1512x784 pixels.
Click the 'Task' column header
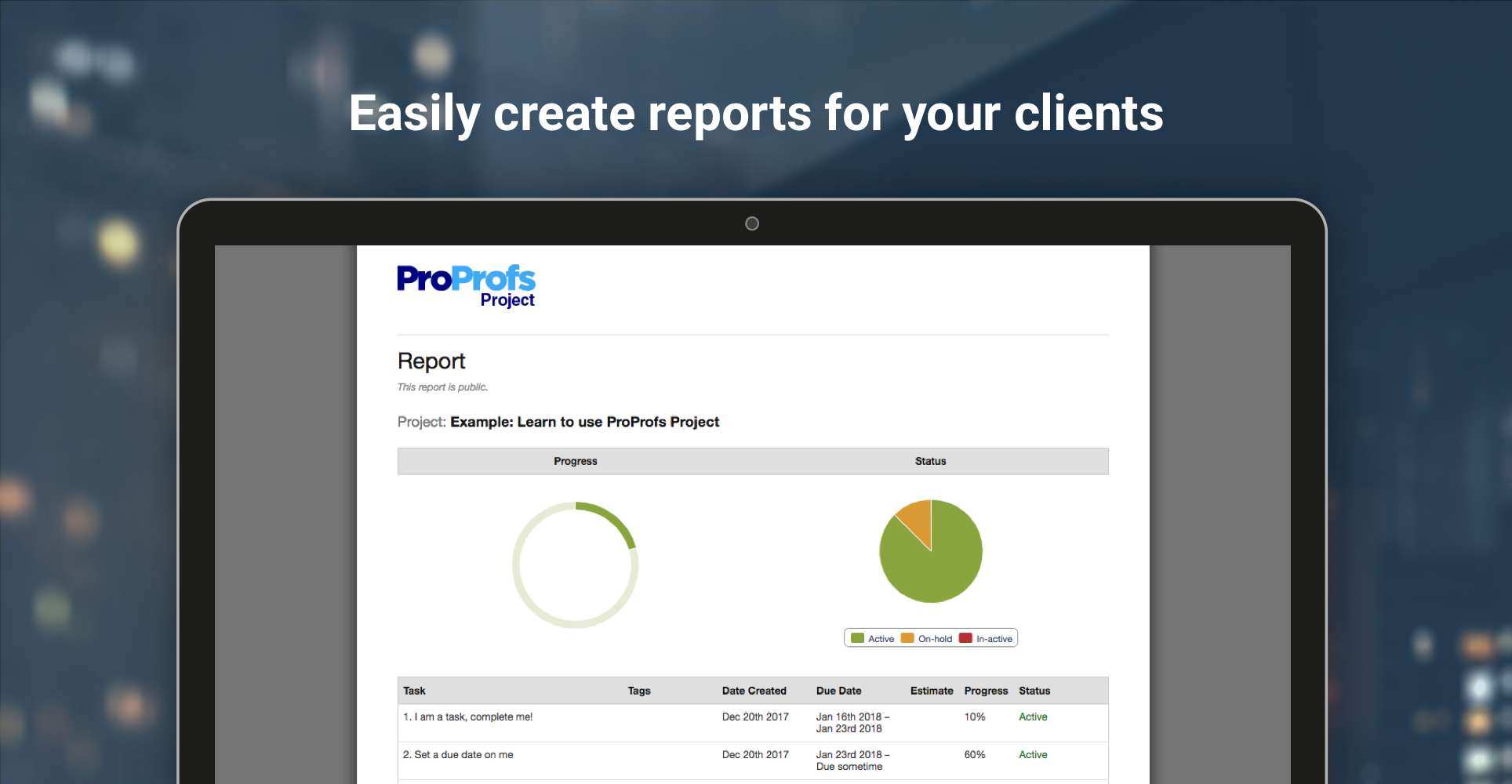click(x=414, y=691)
